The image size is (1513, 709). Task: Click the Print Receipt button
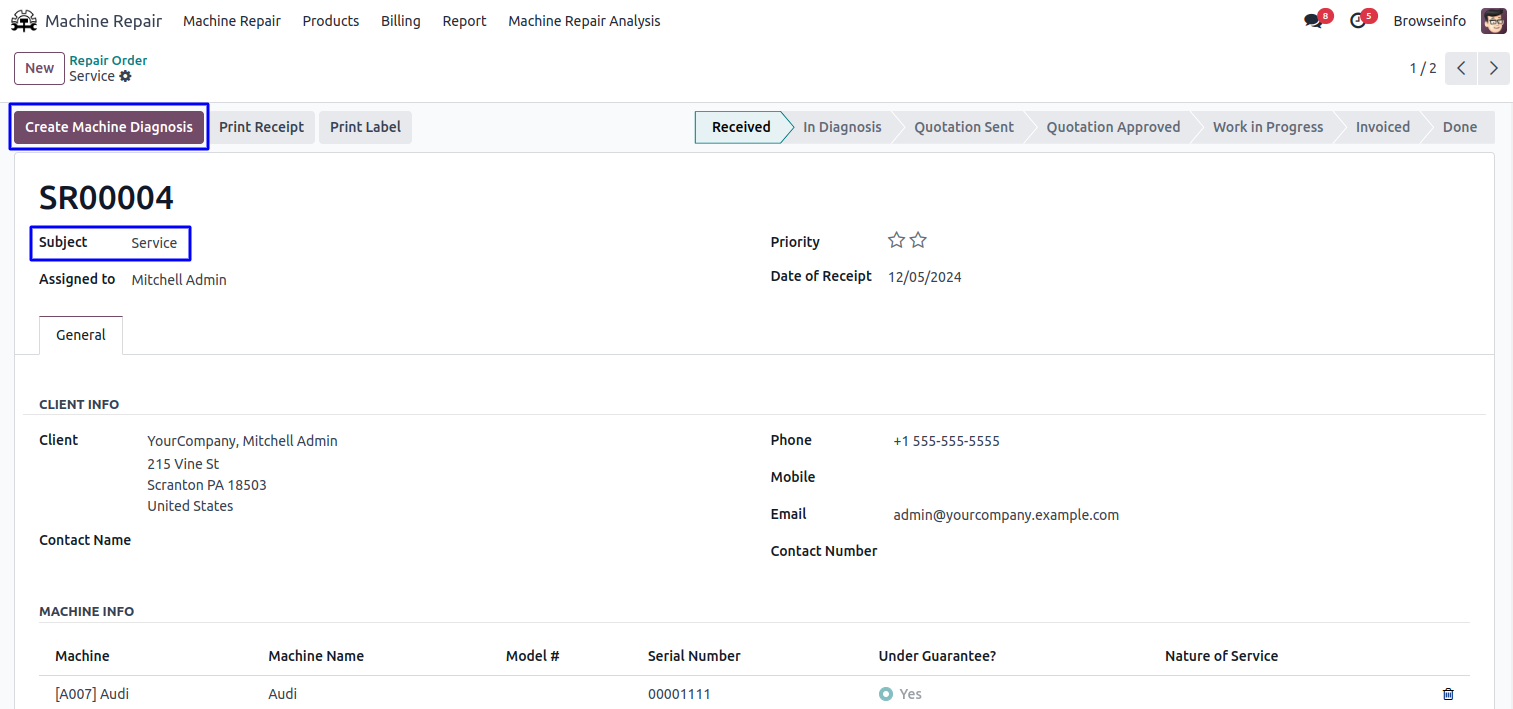pyautogui.click(x=261, y=127)
